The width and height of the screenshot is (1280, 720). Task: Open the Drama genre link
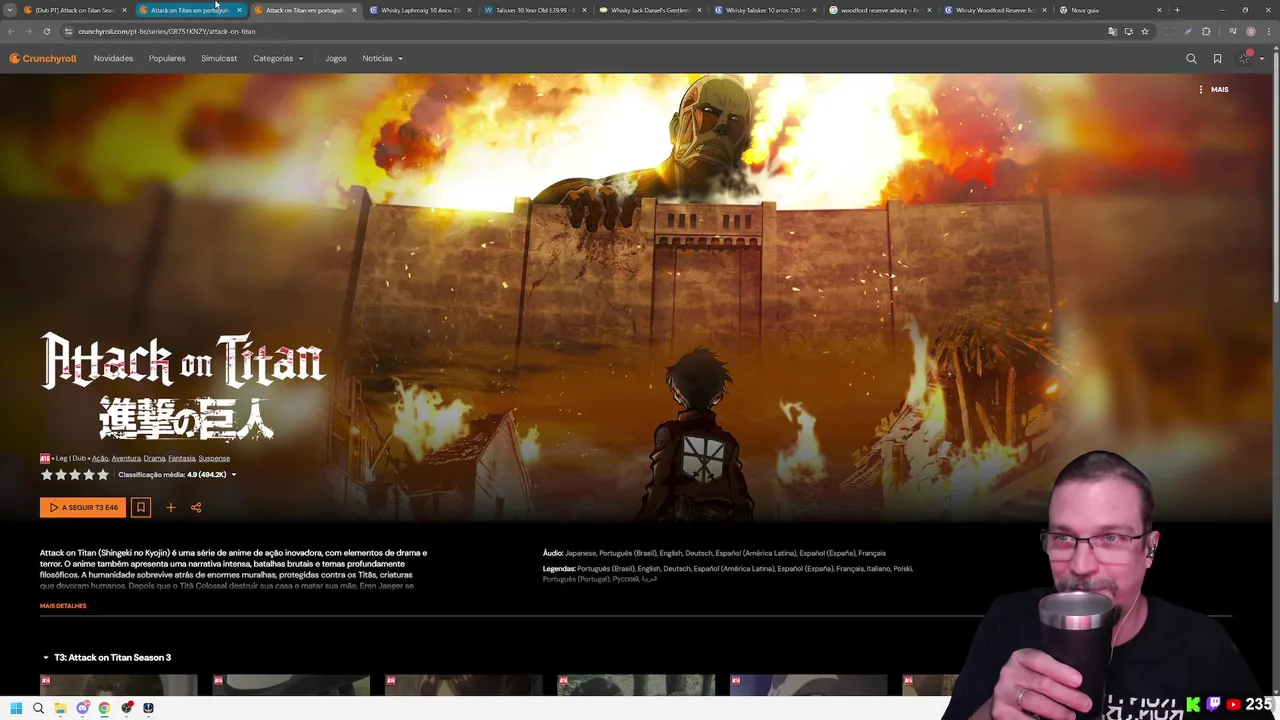click(x=154, y=459)
